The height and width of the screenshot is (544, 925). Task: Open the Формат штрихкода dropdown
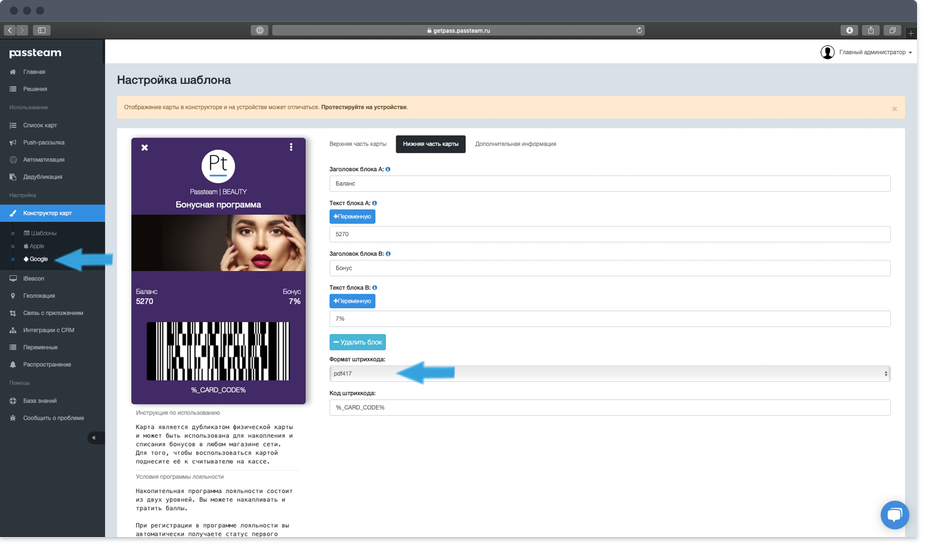609,374
